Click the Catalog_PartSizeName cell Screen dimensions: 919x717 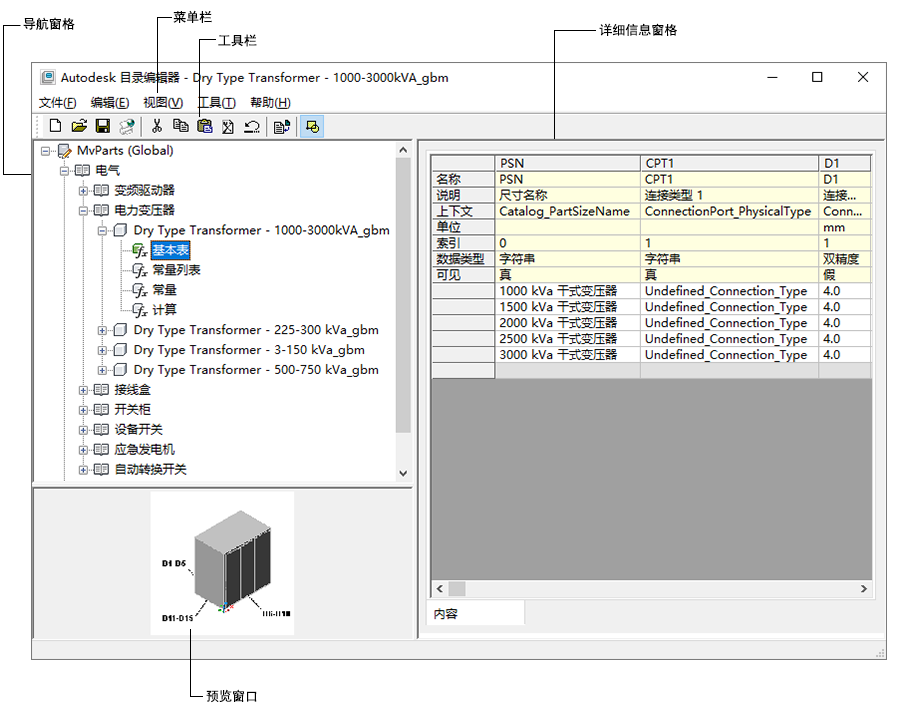[567, 211]
